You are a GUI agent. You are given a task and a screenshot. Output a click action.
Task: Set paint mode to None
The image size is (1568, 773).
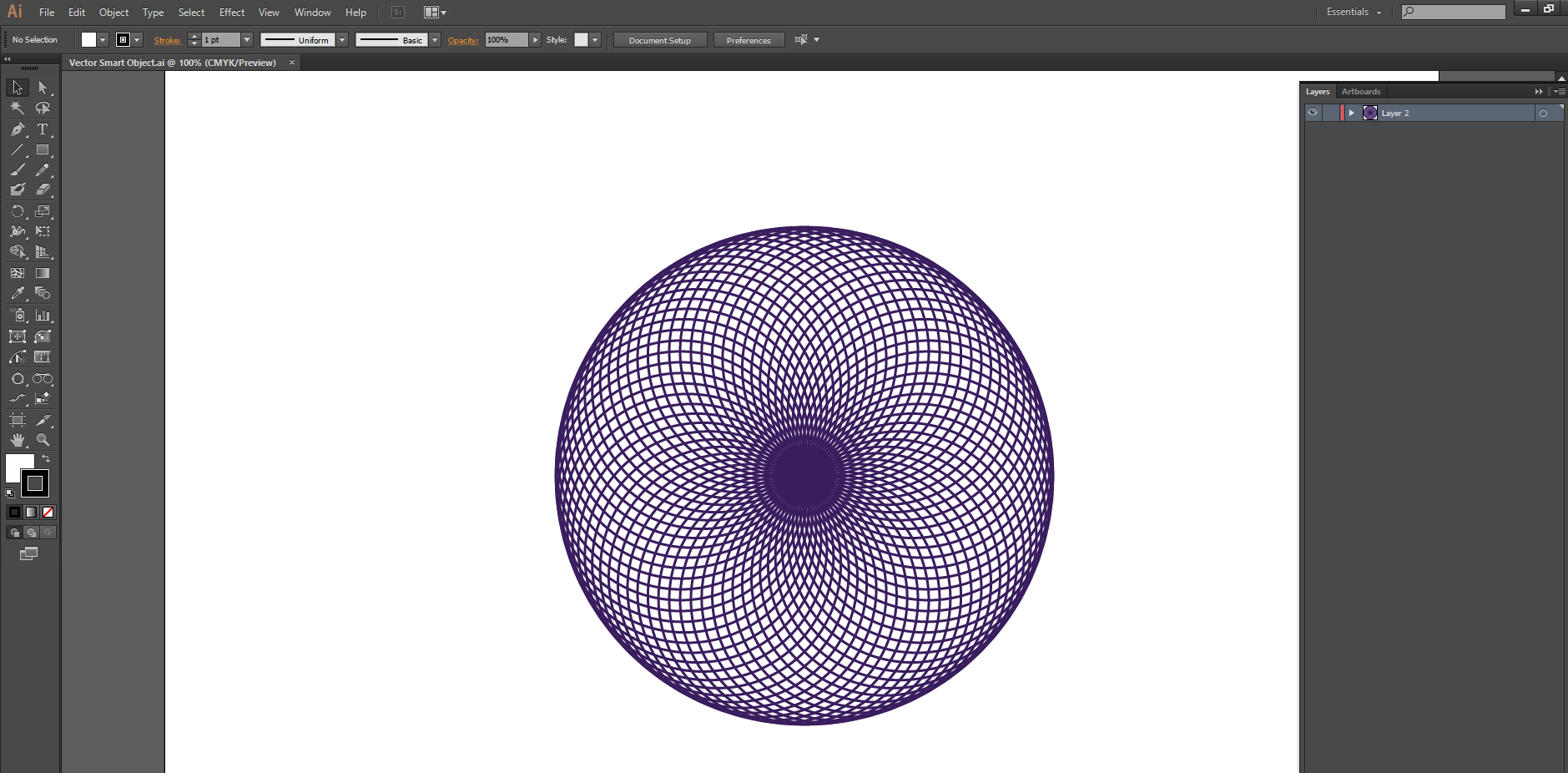(x=48, y=512)
